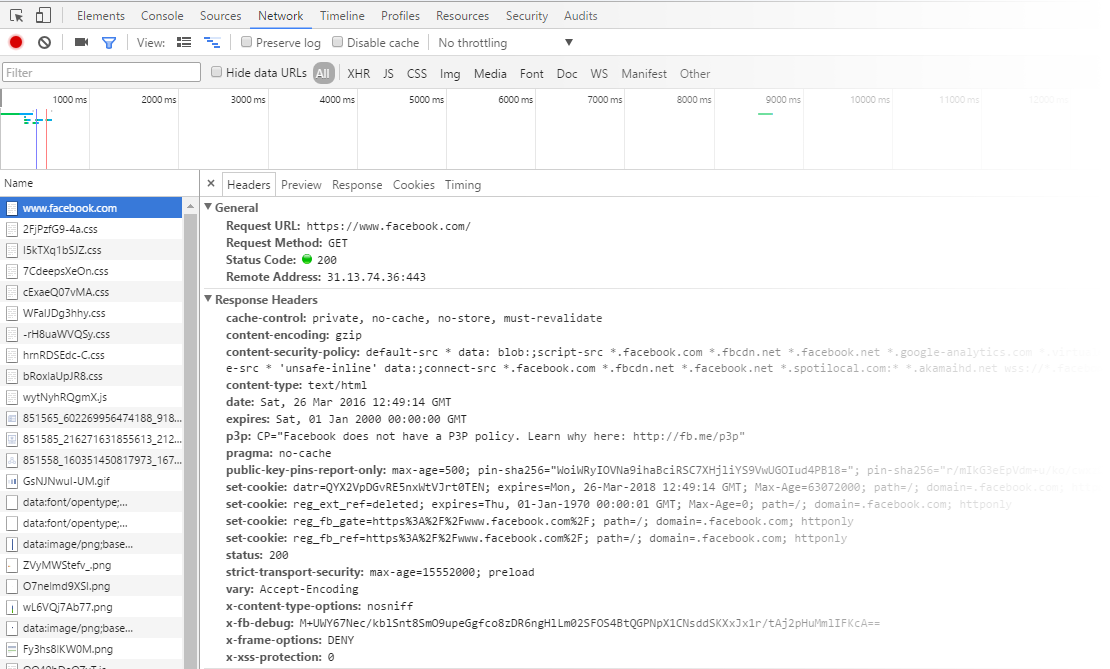Filter requests by Other
Image resolution: width=1110 pixels, height=669 pixels.
tap(694, 74)
